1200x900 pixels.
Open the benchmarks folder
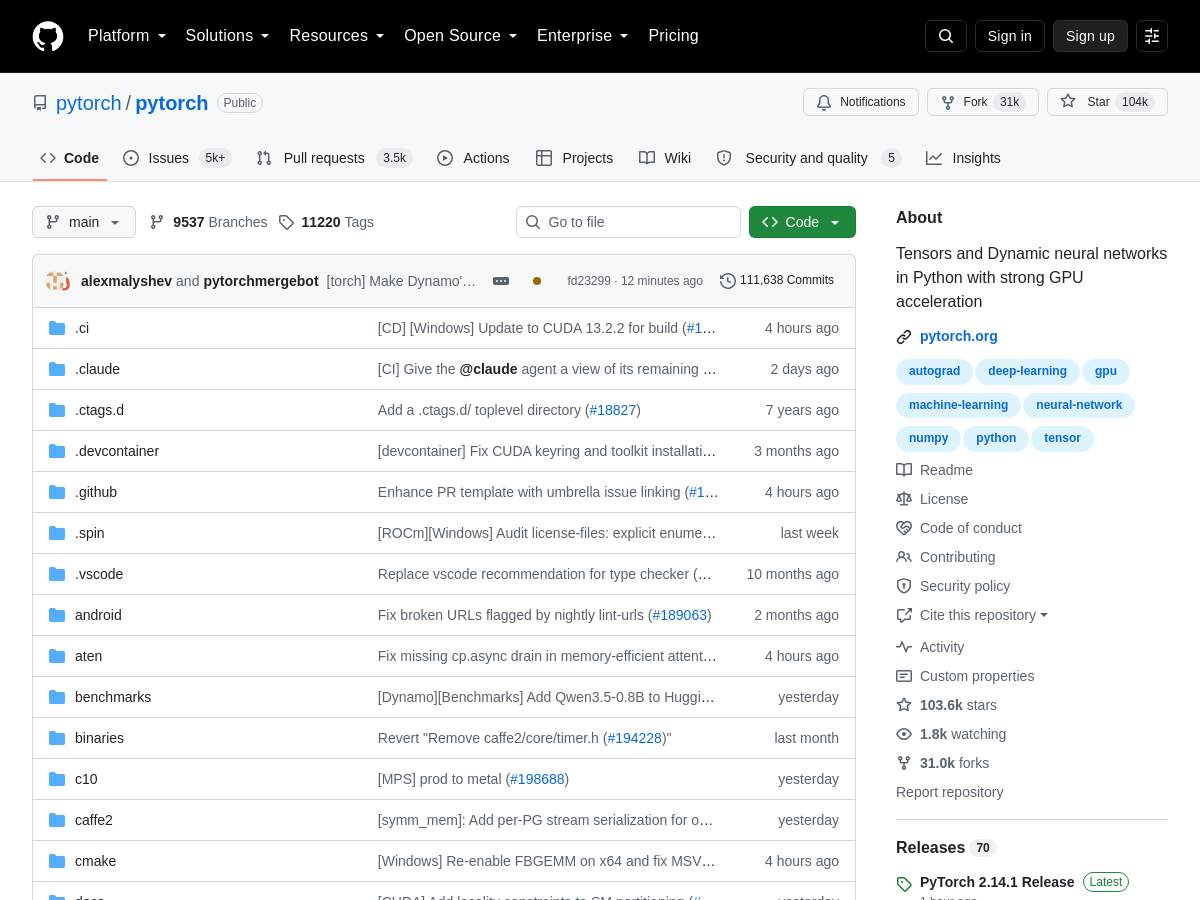[113, 697]
